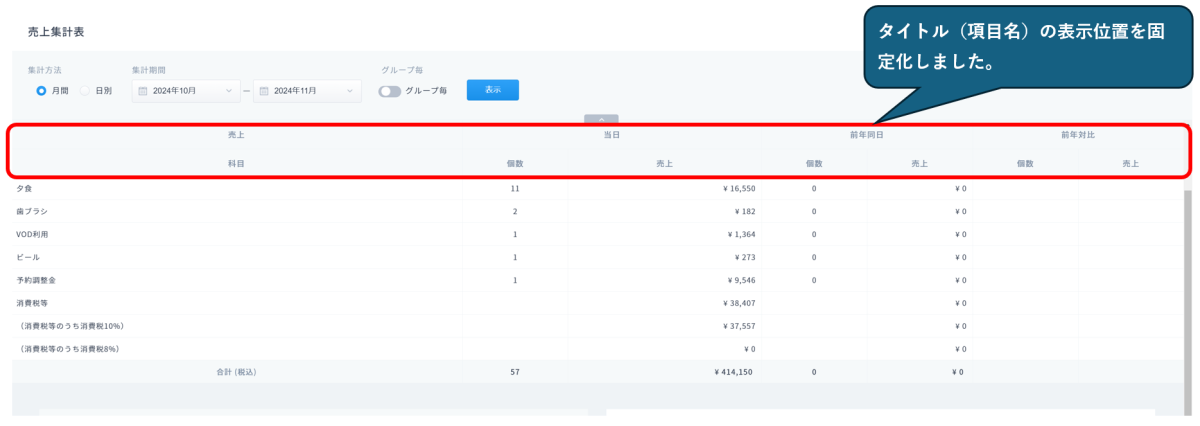Screen dimensions: 1200x426
Task: Open the end month 2024年11月 dropdown
Action: 308,91
